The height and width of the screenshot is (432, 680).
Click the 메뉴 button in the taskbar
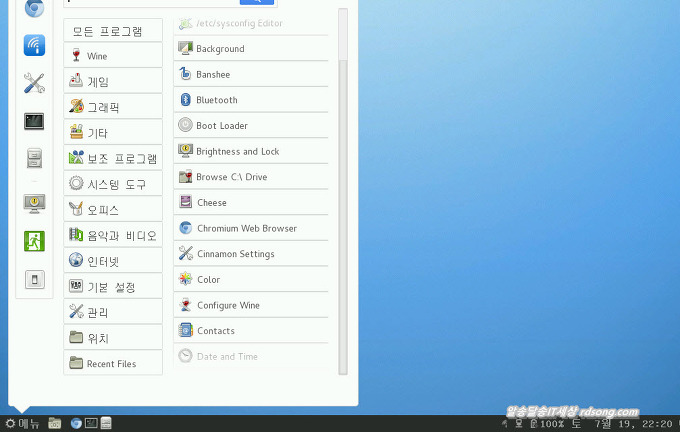tap(22, 423)
